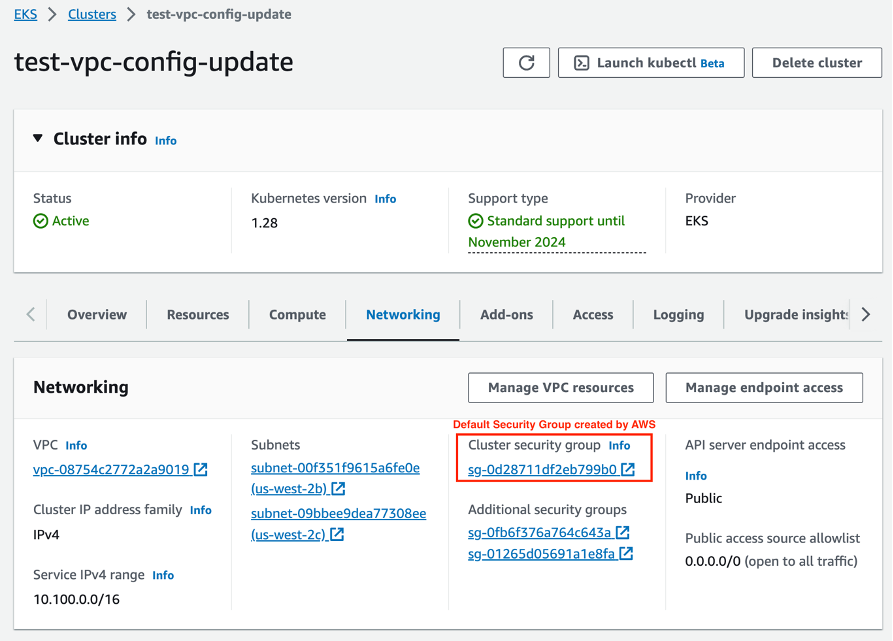Click the left chevron beside the Overview tab
893x641 pixels.
[x=29, y=313]
